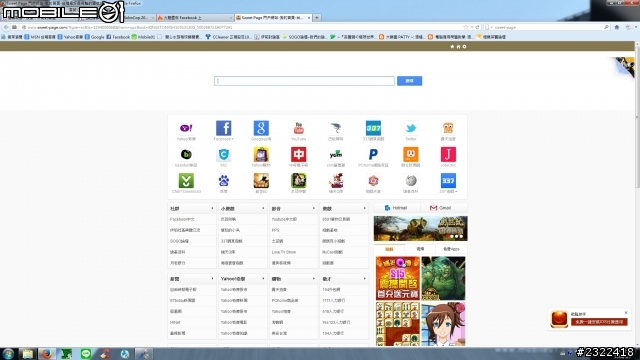Open the PPS link
Screen dimensions: 640x360
tap(276, 230)
